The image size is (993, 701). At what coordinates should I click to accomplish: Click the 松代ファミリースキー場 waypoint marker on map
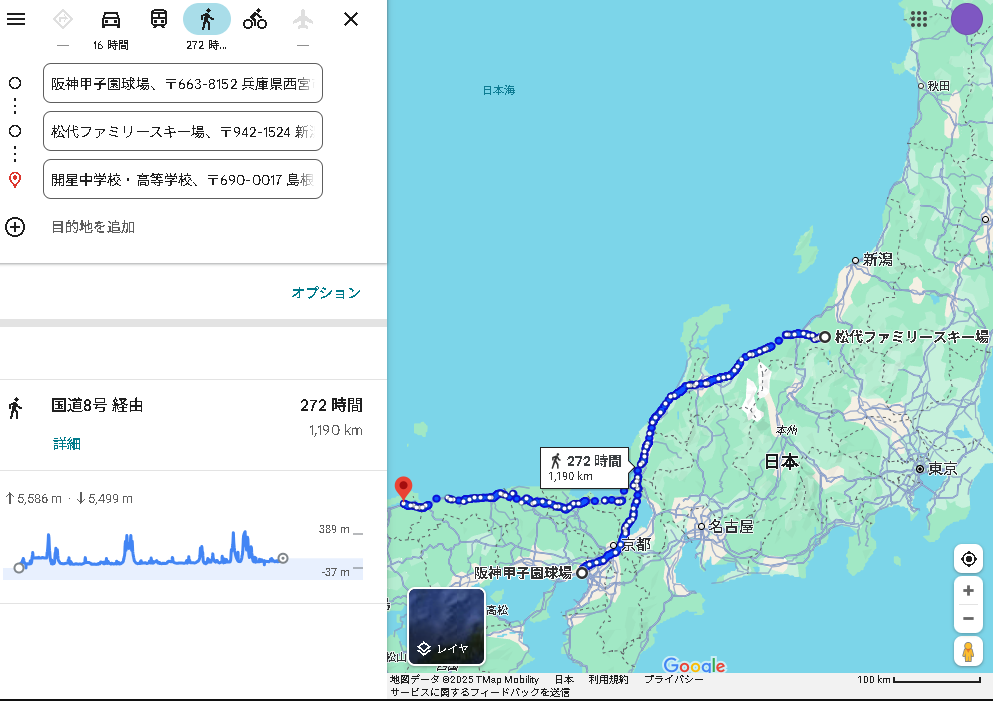pyautogui.click(x=825, y=337)
